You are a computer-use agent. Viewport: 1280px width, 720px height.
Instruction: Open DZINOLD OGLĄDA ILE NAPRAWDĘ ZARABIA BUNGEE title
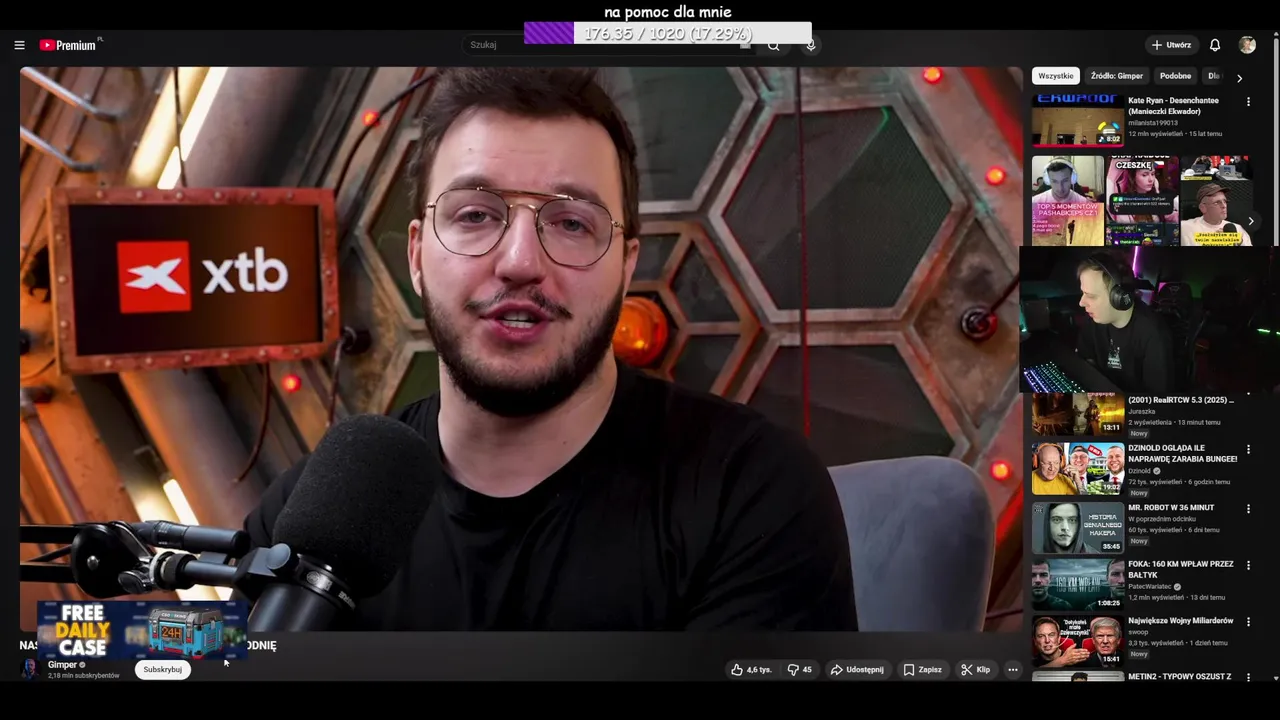click(1183, 453)
